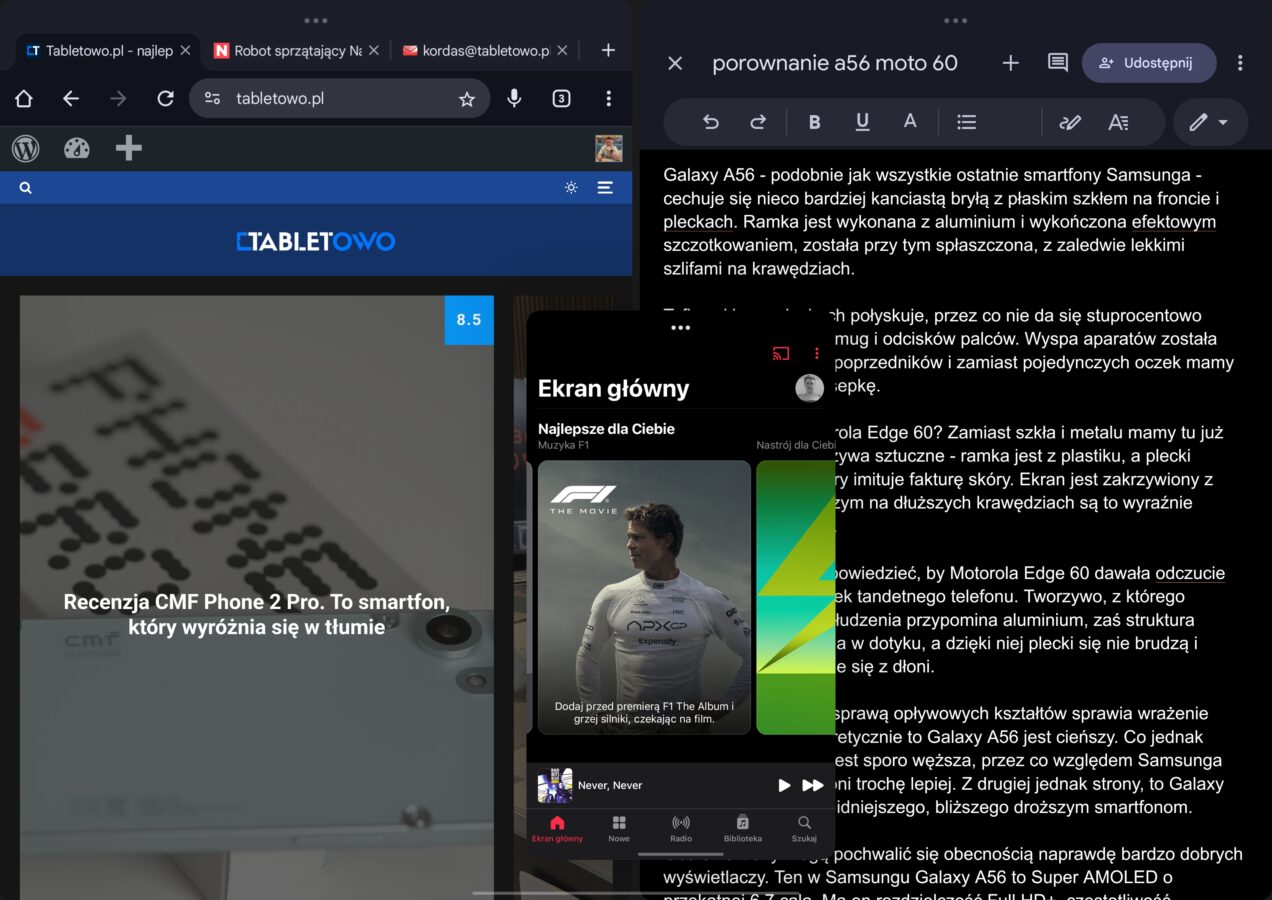The image size is (1272, 900).
Task: Open the handwriting pen tool in Docs
Action: pyautogui.click(x=1070, y=122)
